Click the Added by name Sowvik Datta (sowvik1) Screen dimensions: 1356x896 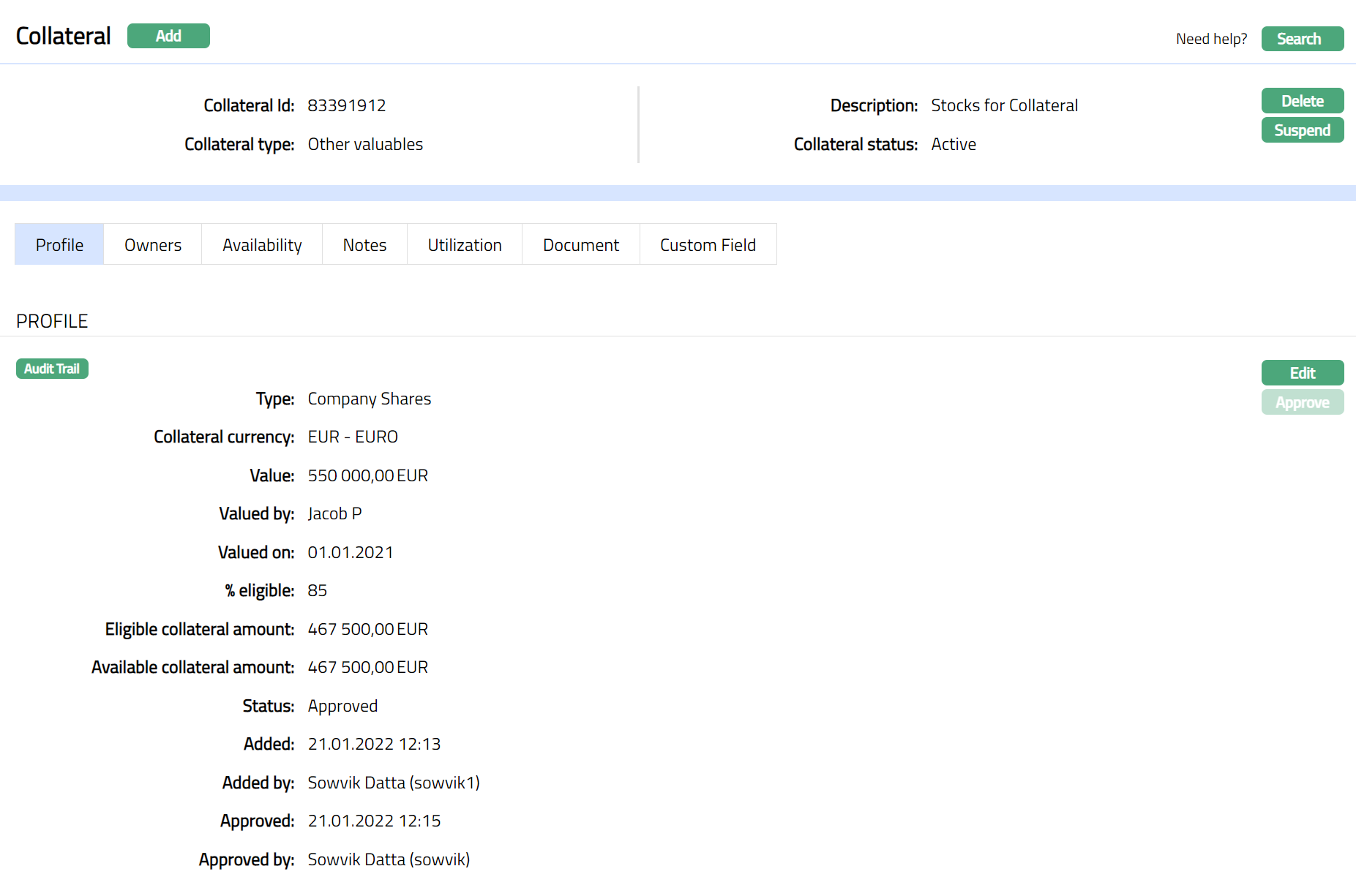(x=394, y=783)
